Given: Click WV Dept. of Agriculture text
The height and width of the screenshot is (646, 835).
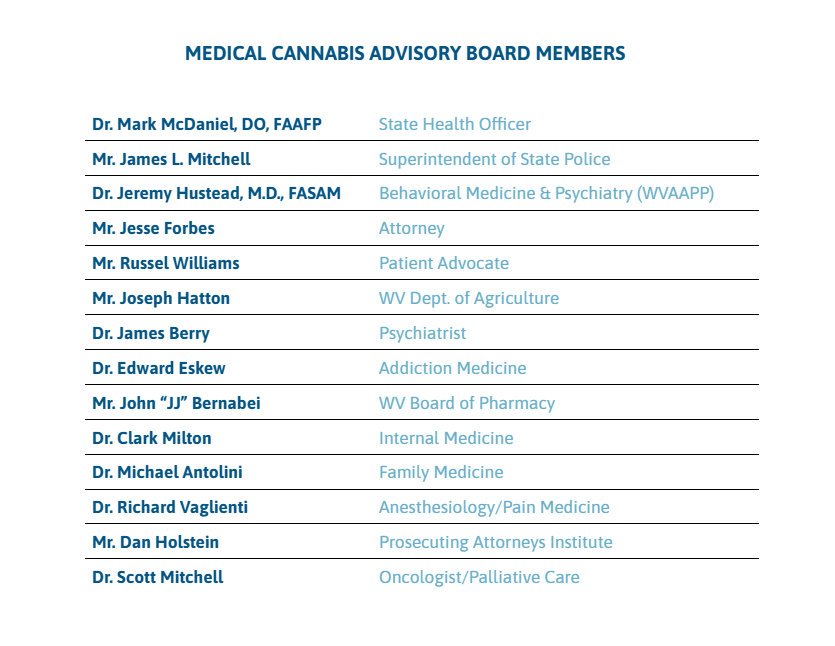Looking at the screenshot, I should tap(468, 298).
